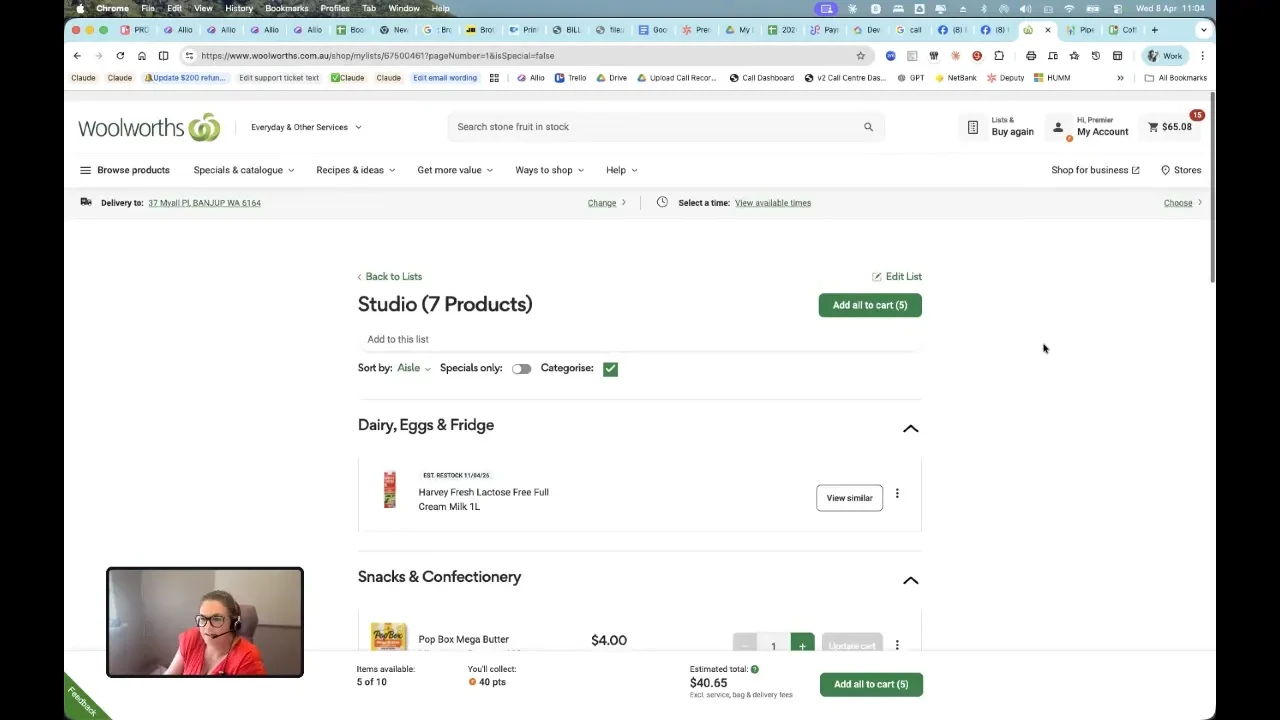Open Everyday & Other Services dropdown
The image size is (1280, 720).
pos(306,127)
